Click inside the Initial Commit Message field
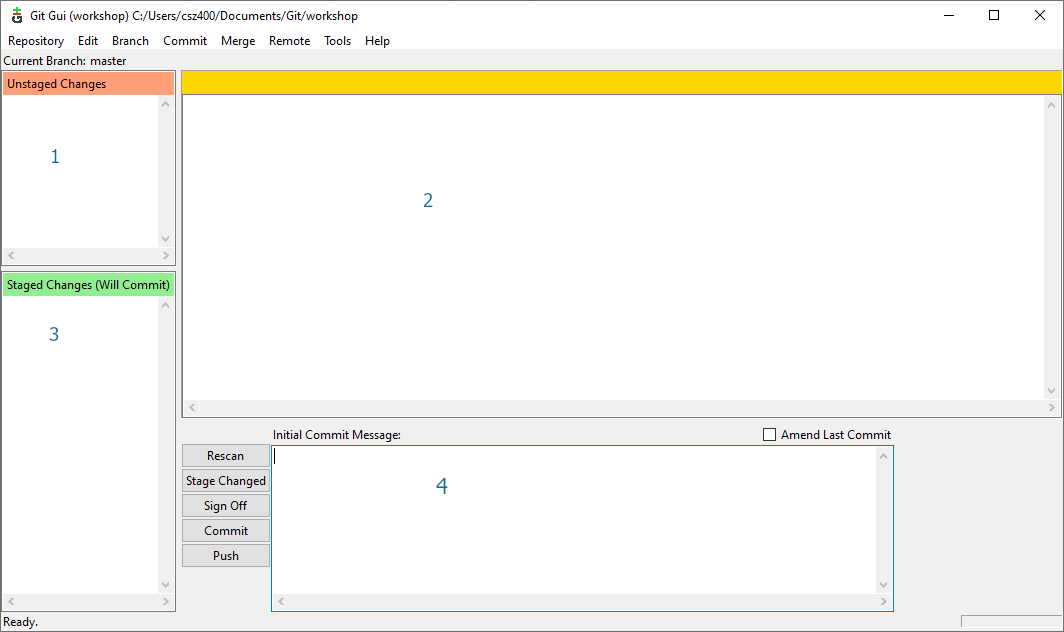Image resolution: width=1064 pixels, height=632 pixels. pos(575,520)
